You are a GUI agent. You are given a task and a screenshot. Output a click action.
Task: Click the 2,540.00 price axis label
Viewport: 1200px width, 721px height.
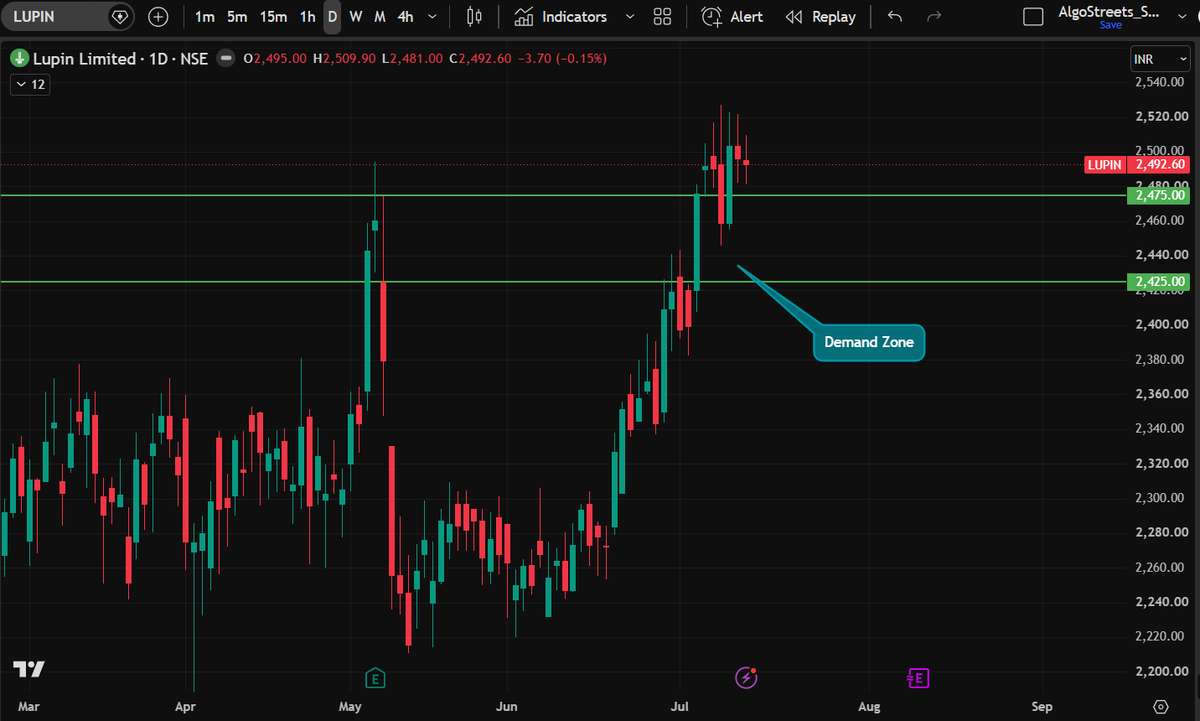(x=1160, y=83)
